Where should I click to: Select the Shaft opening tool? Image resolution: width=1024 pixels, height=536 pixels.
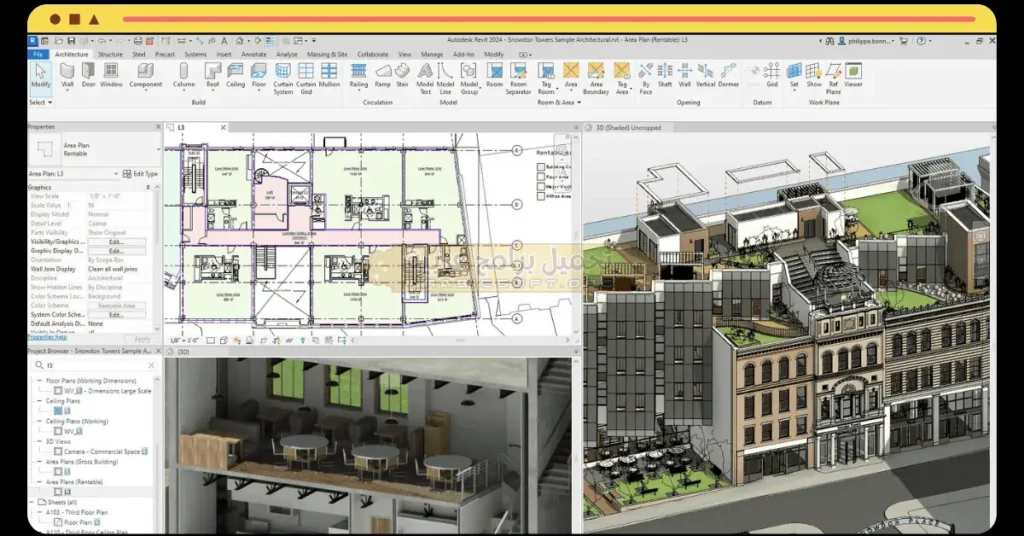[665, 76]
